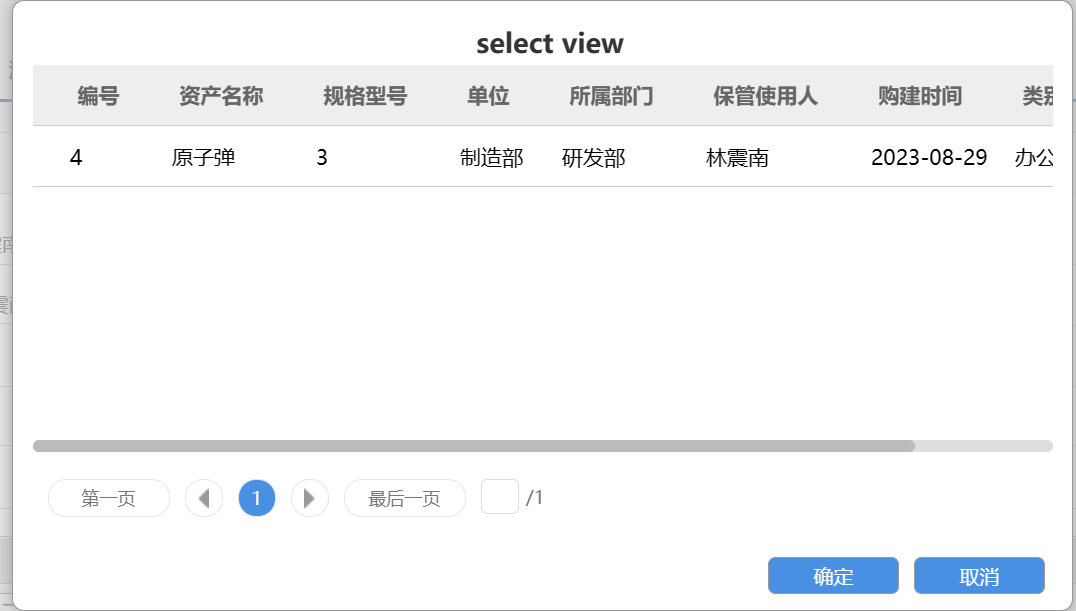Go to 第一页 (first page)
Screen dimensions: 1076x611
tap(109, 498)
